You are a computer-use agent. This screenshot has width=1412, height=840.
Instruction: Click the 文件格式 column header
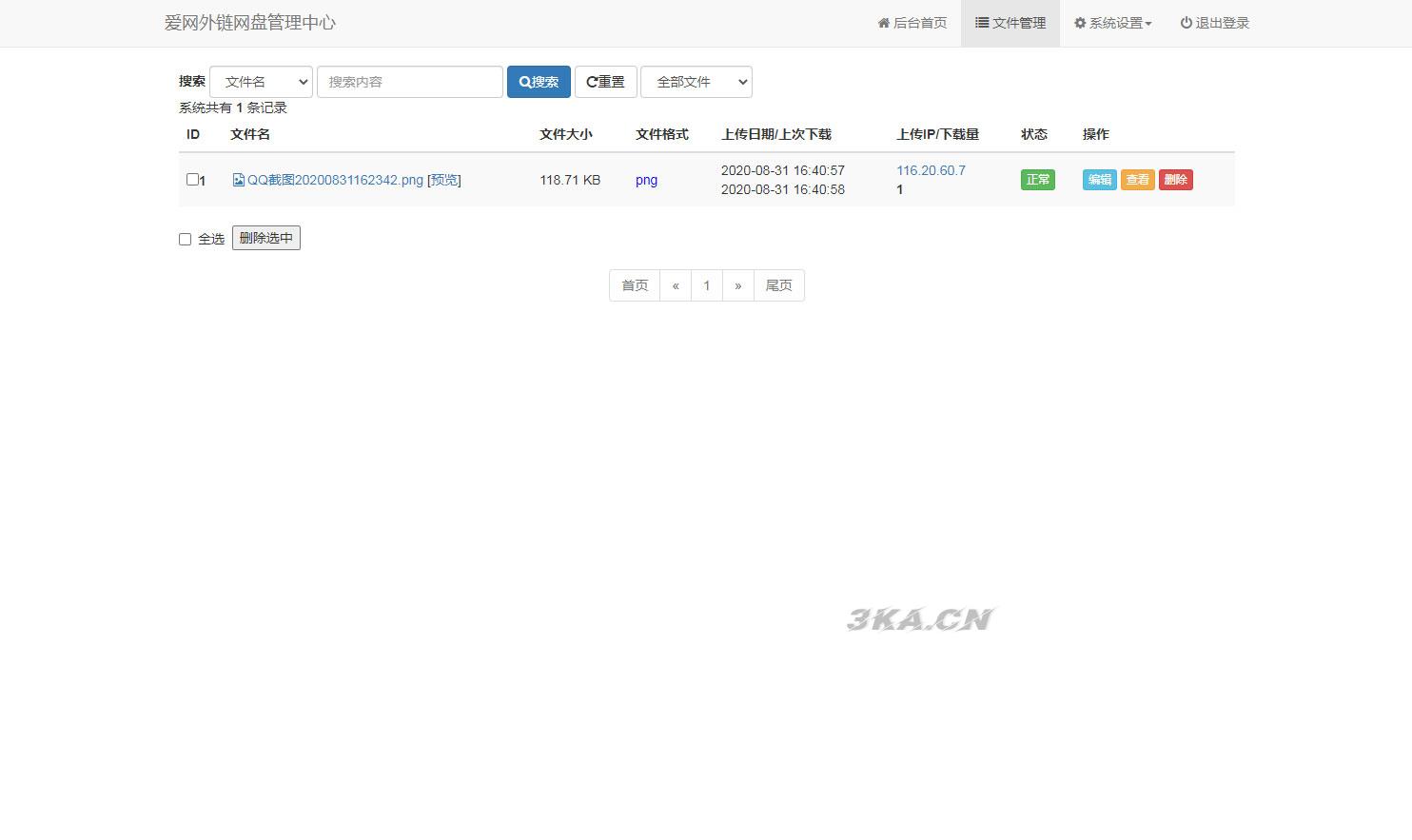point(662,134)
